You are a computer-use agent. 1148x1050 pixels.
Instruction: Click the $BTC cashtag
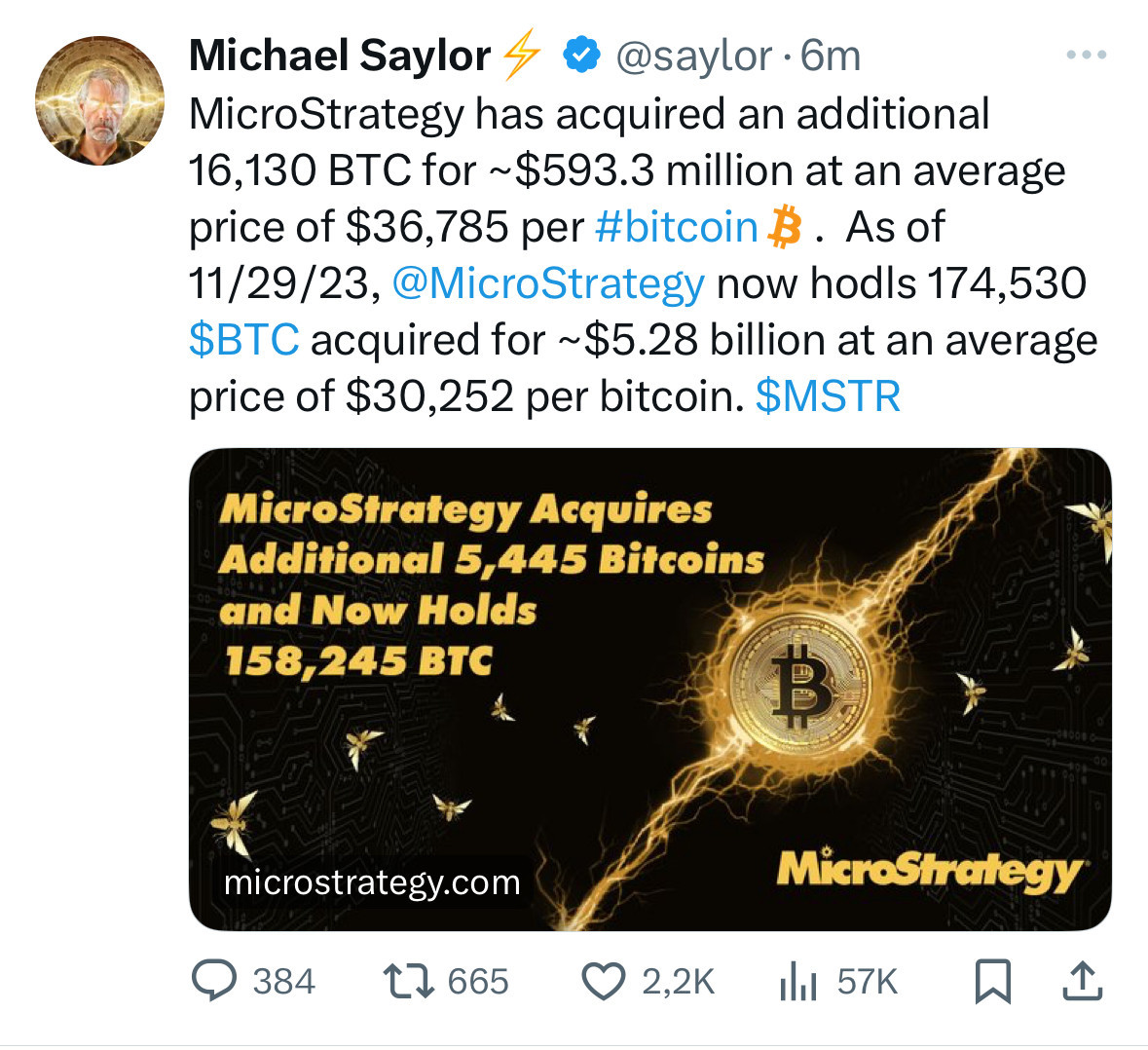[243, 341]
